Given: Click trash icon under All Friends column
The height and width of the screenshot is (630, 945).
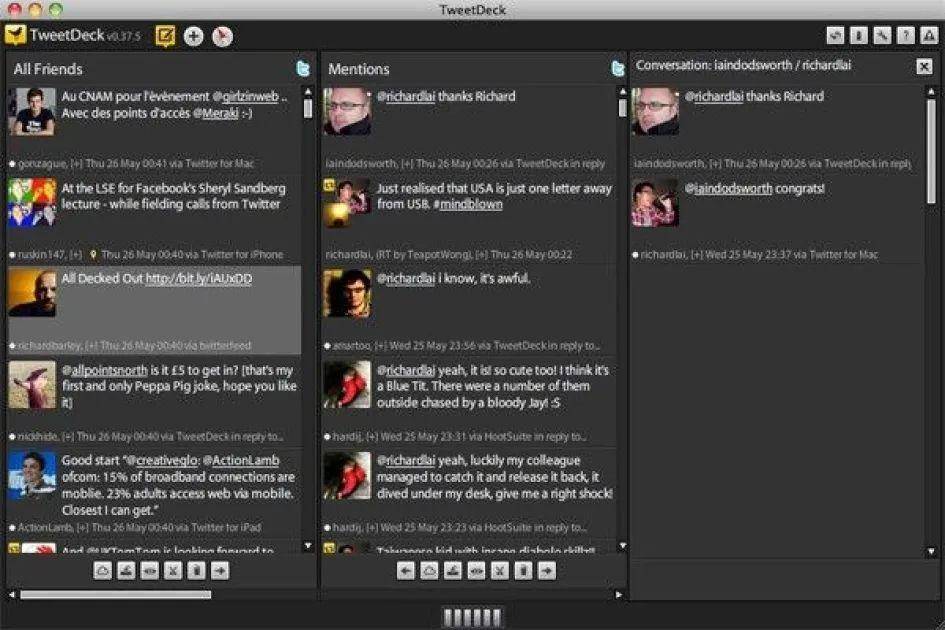Looking at the screenshot, I should [196, 570].
